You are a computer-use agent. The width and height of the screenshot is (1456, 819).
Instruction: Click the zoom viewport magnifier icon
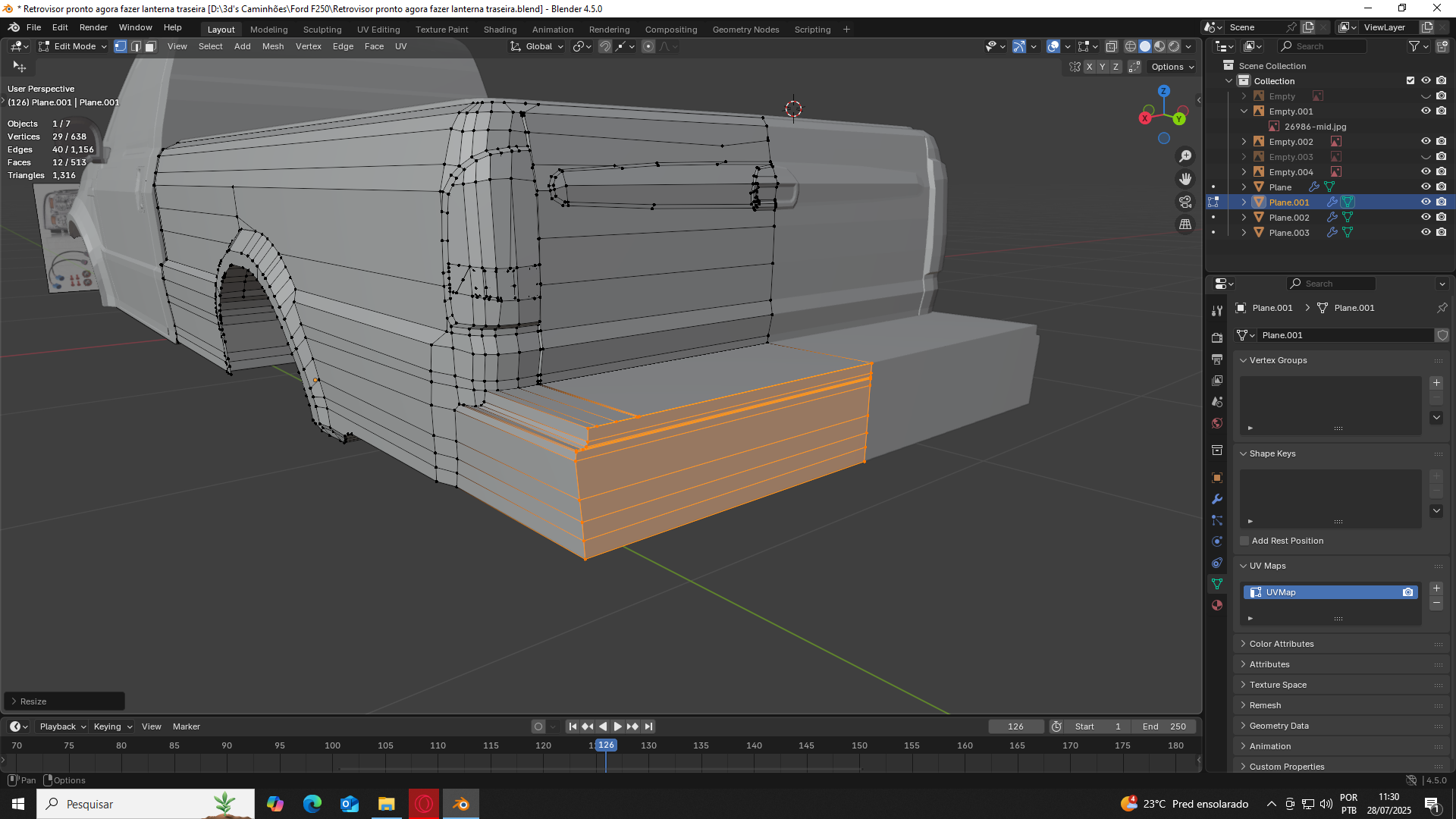pos(1185,156)
